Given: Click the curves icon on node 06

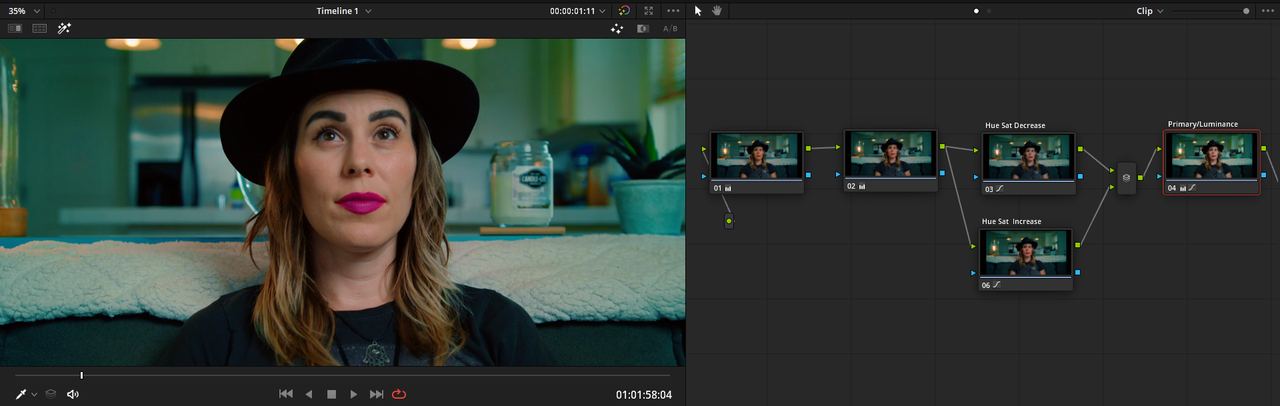Looking at the screenshot, I should (996, 285).
